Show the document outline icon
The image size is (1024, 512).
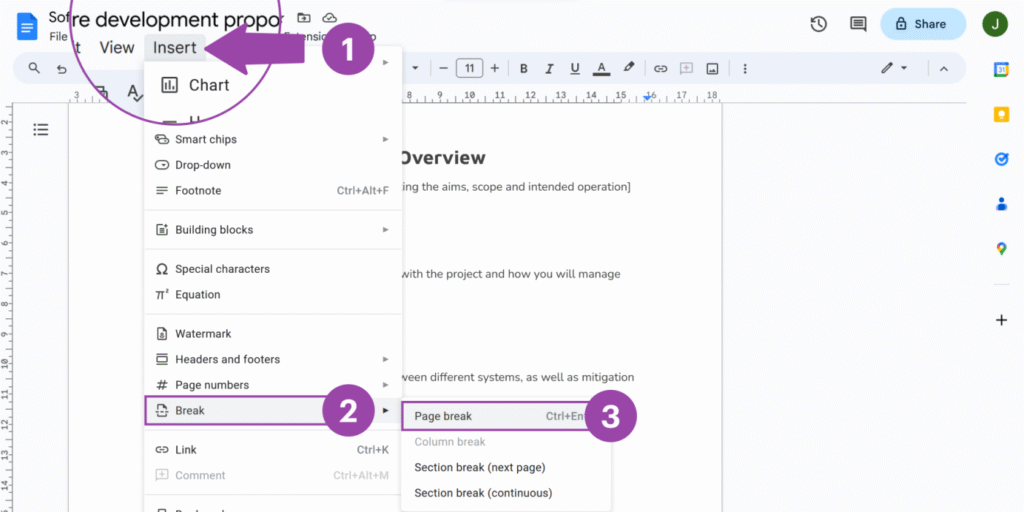(x=41, y=129)
